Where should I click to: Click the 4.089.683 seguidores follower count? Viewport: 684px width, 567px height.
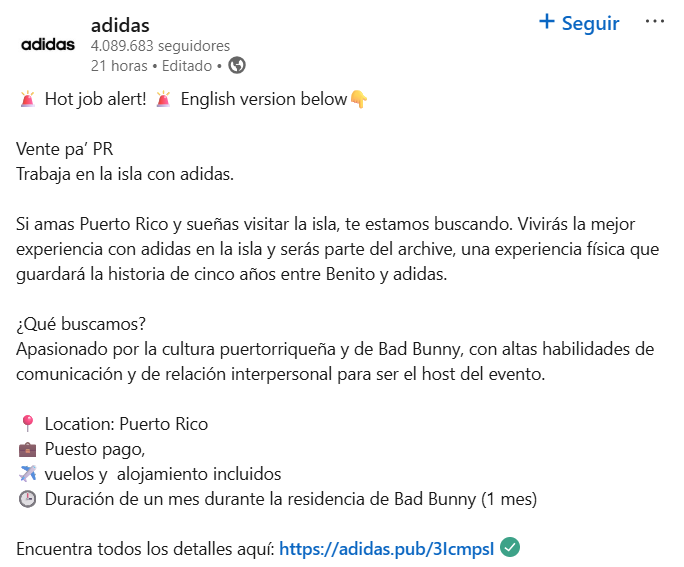160,46
